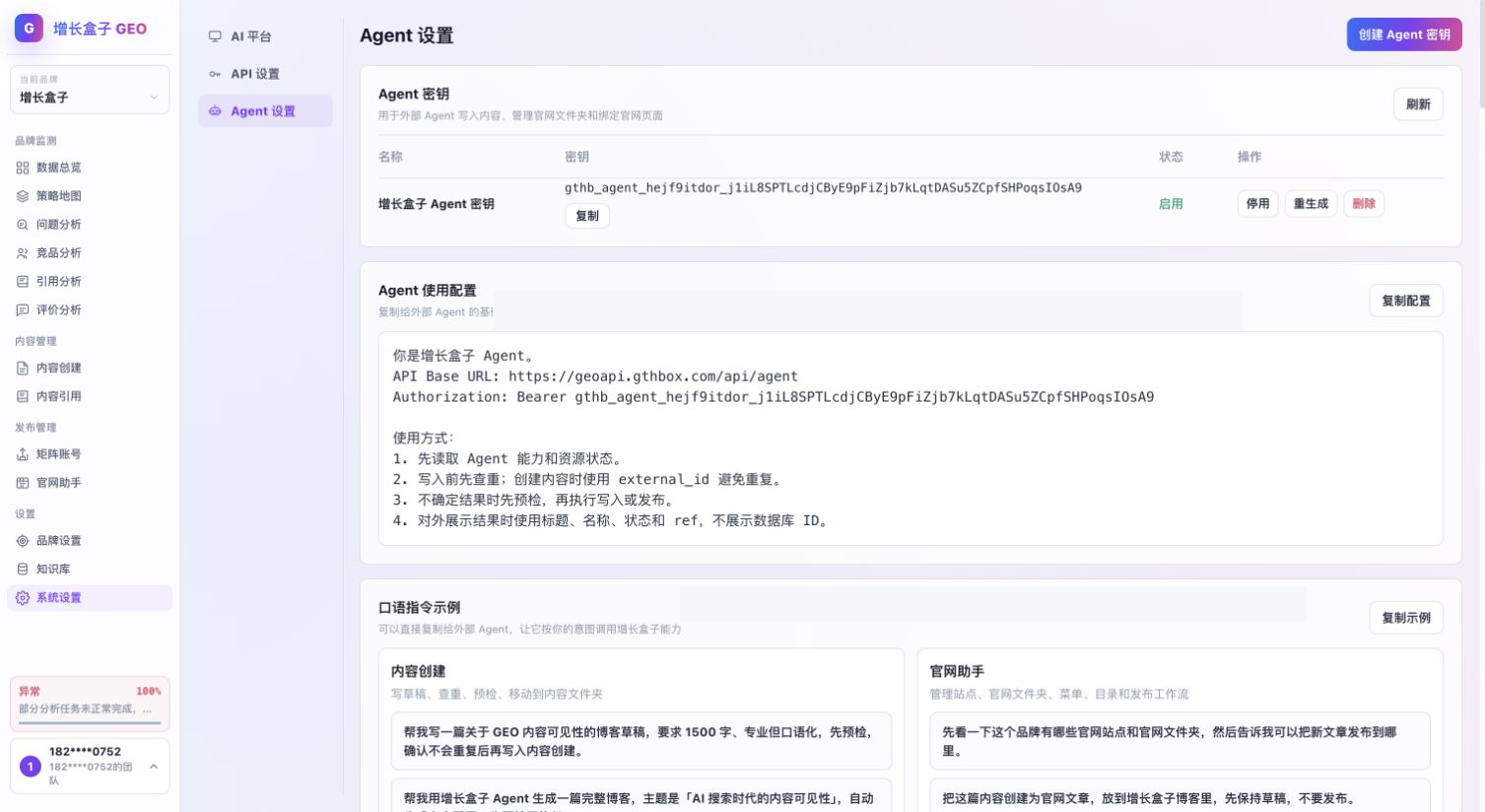Click 停用 to disable the key
Viewport: 1485px width, 812px height.
click(x=1257, y=204)
